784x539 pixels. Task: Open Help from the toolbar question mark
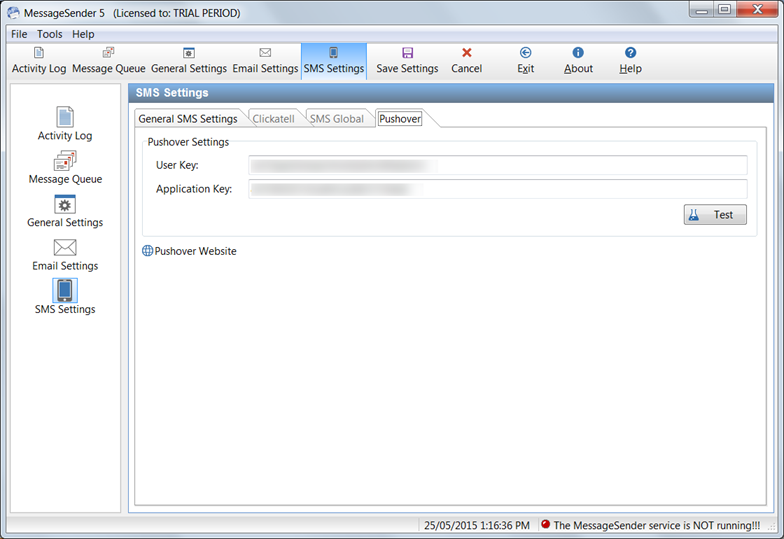coord(630,61)
